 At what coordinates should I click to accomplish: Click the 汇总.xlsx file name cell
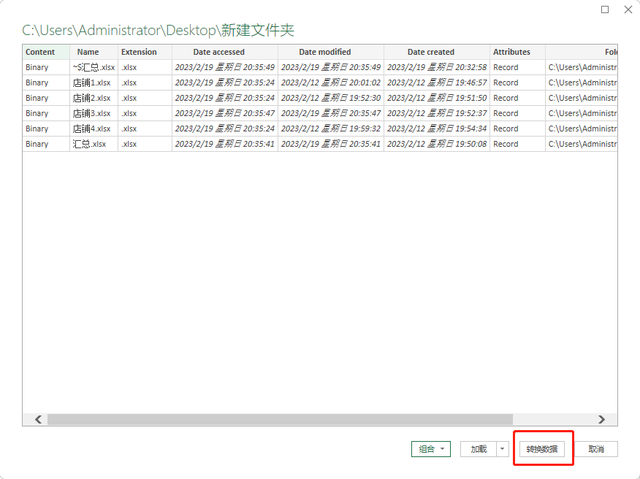click(x=94, y=144)
